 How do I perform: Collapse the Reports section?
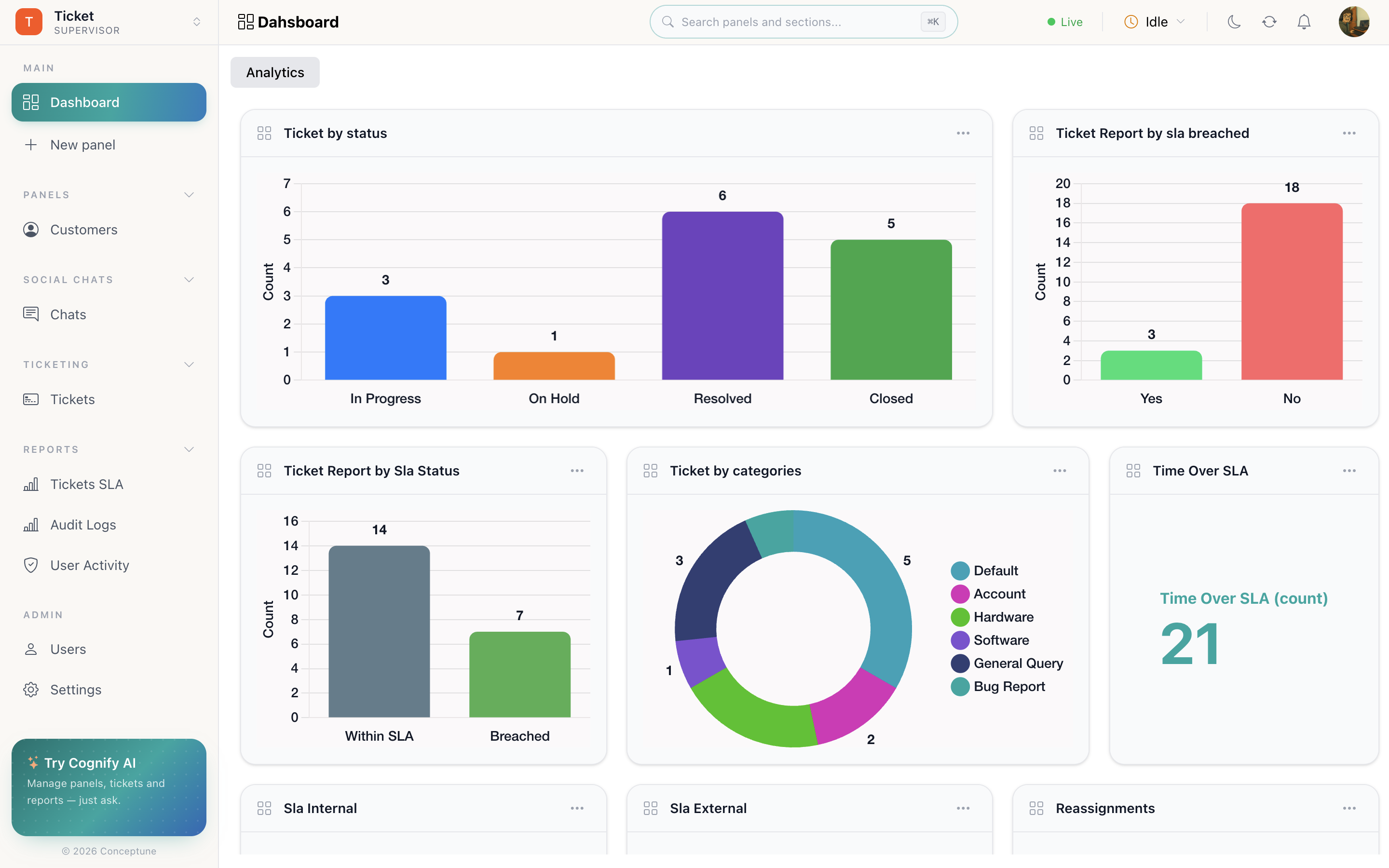(189, 449)
